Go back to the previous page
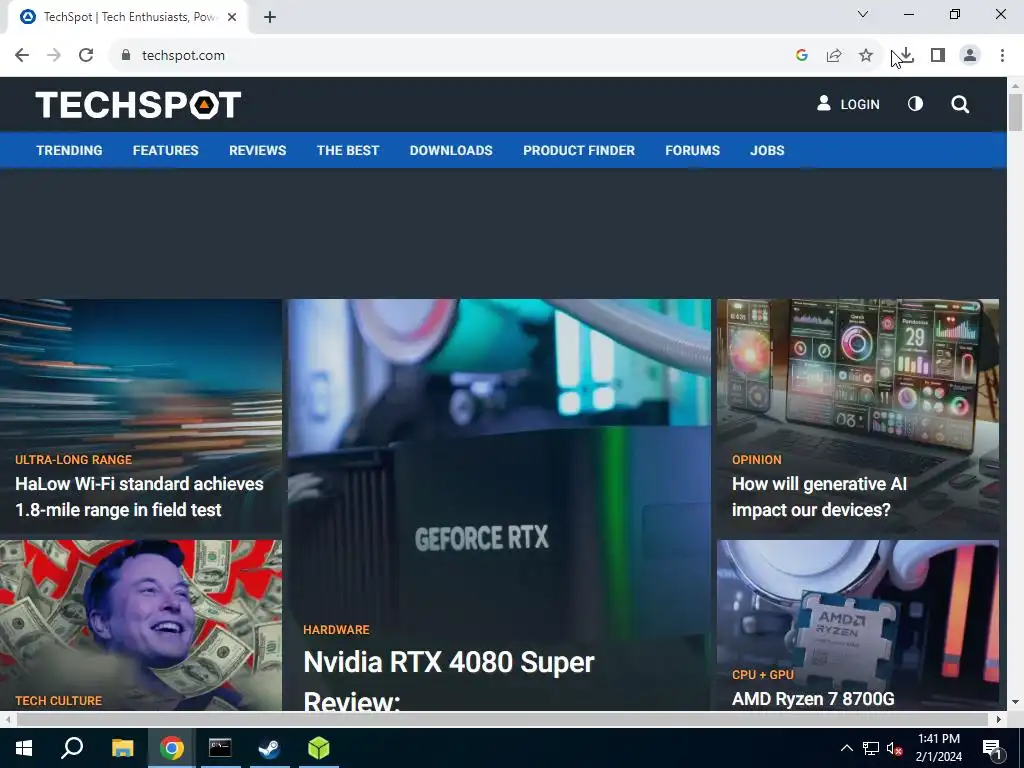This screenshot has height=768, width=1024. (22, 56)
